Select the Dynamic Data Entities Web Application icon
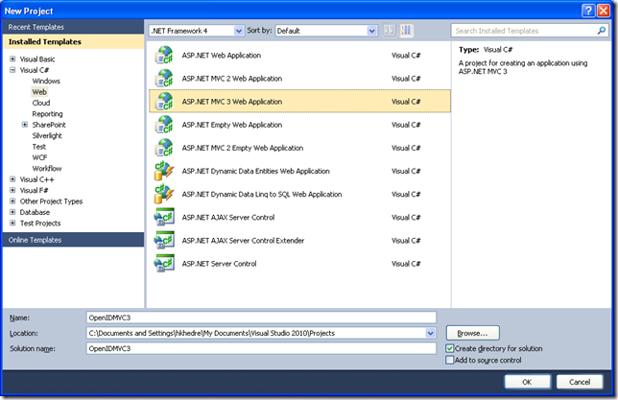The image size is (618, 400). tap(164, 171)
